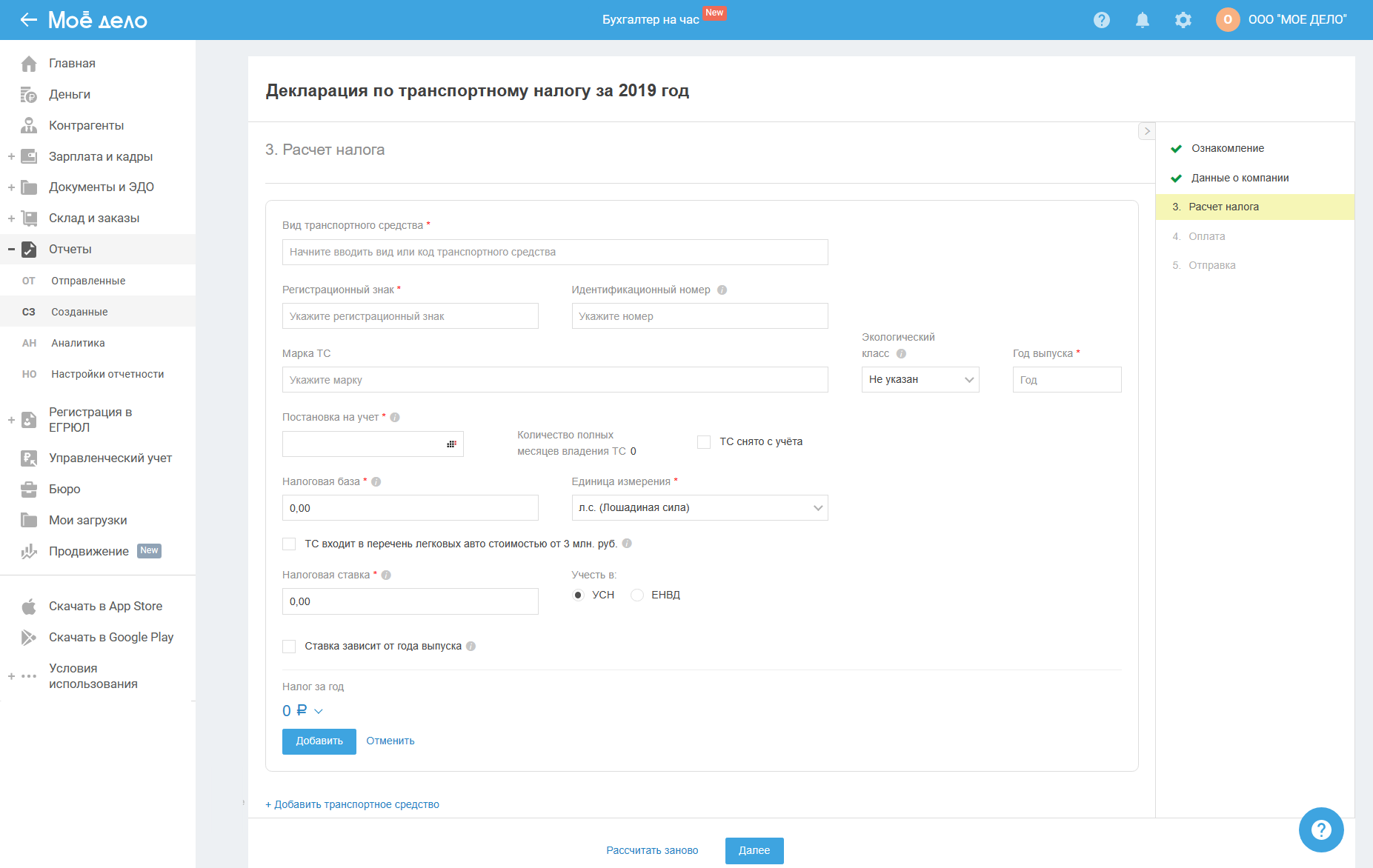Open calendar picker for registration date
The width and height of the screenshot is (1373, 868).
451,444
